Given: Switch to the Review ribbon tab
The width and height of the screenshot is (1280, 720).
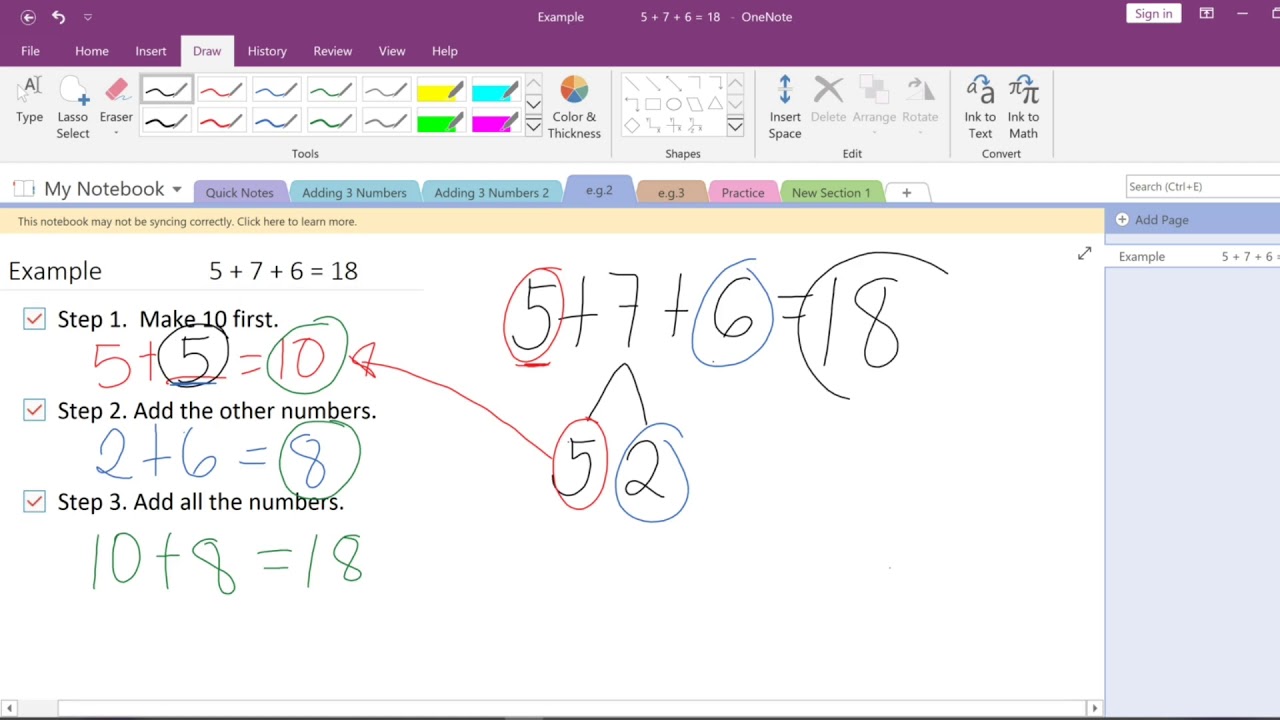Looking at the screenshot, I should point(333,51).
